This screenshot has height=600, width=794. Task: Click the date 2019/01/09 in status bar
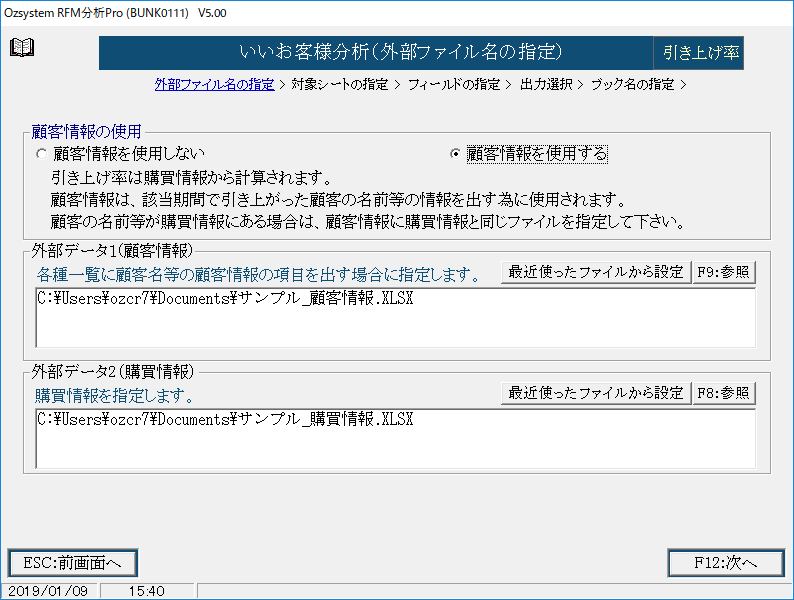(49, 591)
